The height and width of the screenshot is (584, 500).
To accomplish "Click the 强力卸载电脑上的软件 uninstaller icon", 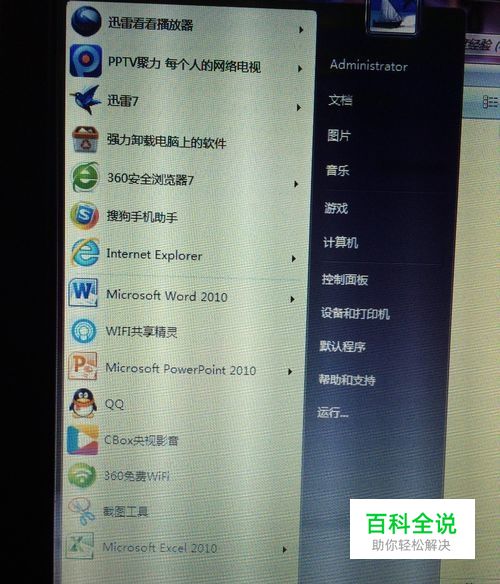I will (85, 139).
